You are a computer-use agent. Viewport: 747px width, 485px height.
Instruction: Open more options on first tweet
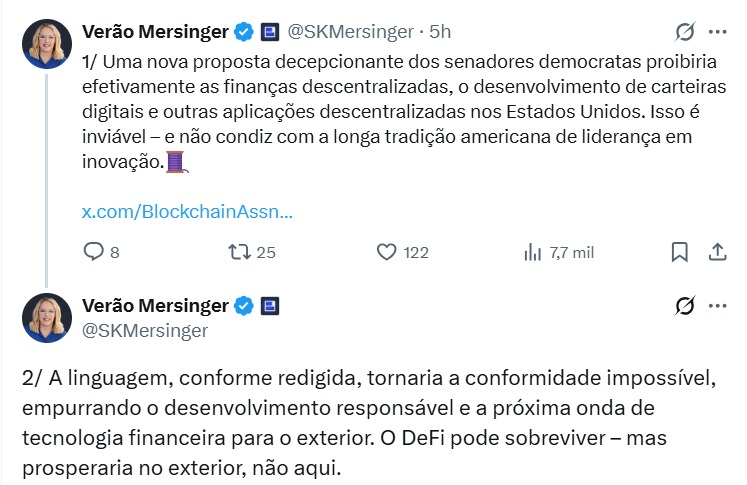point(717,31)
